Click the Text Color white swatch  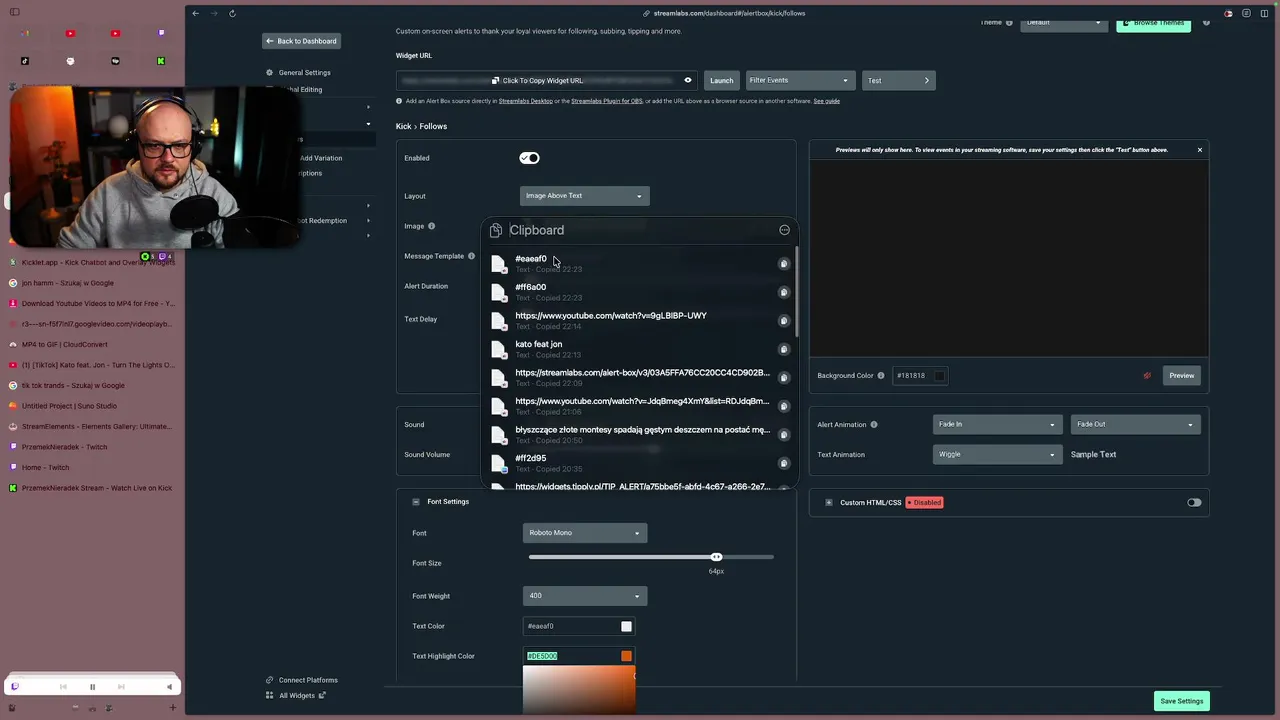[x=626, y=626]
